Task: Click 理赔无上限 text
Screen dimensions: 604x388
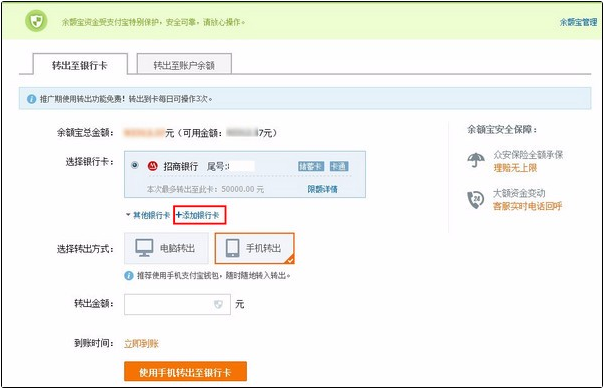Action: pos(515,168)
